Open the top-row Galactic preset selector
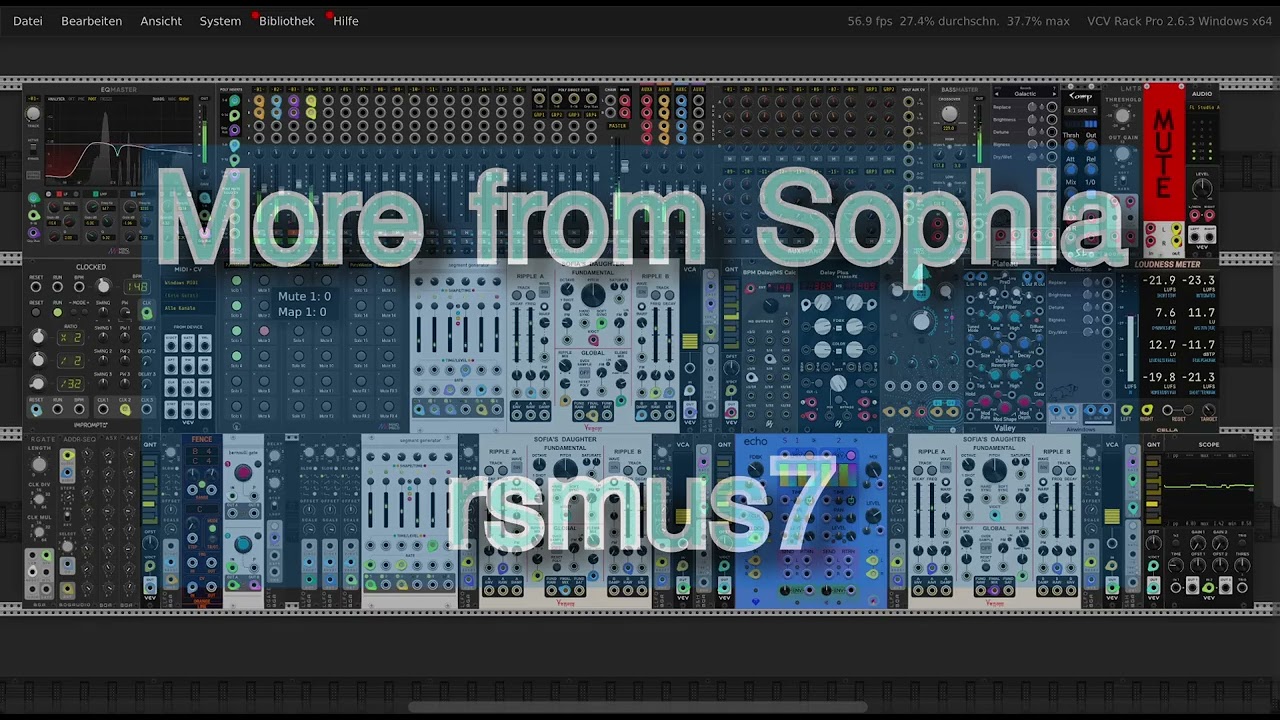Viewport: 1280px width, 720px height. click(x=1025, y=94)
